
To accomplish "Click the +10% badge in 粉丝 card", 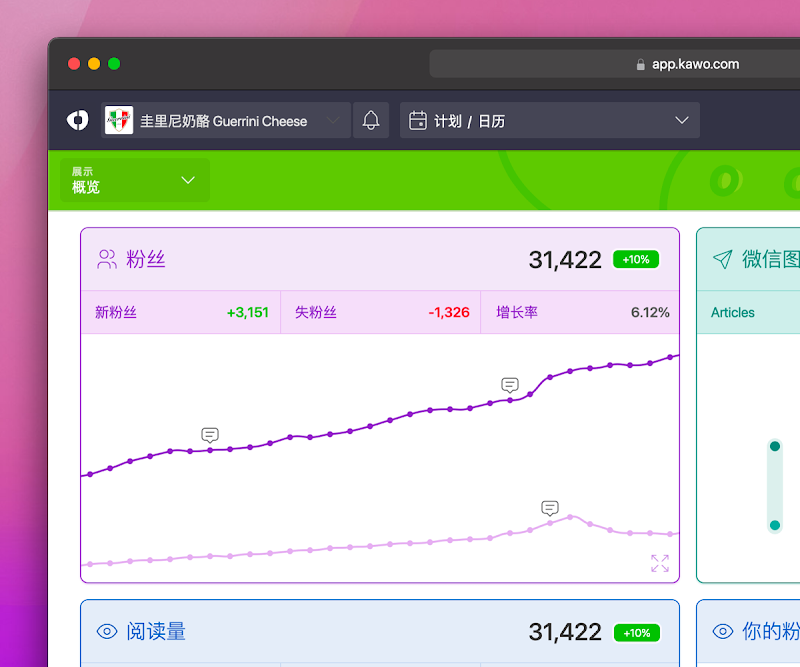I will coord(636,259).
